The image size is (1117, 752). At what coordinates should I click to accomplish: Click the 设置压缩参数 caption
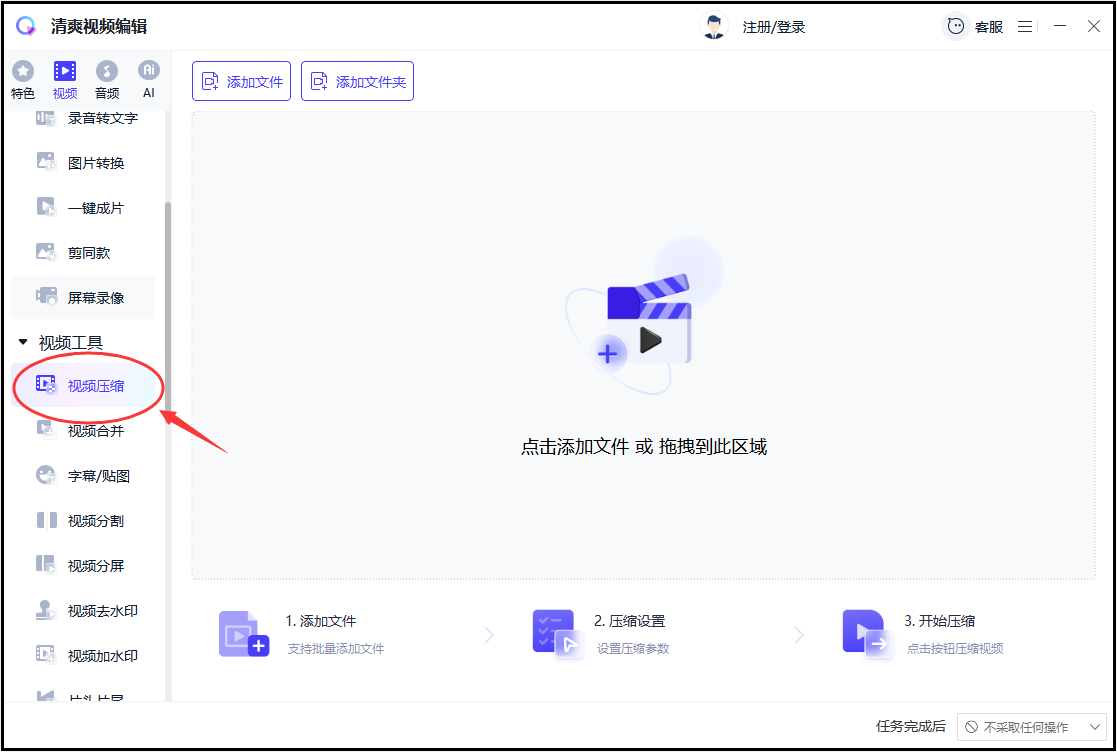point(633,649)
